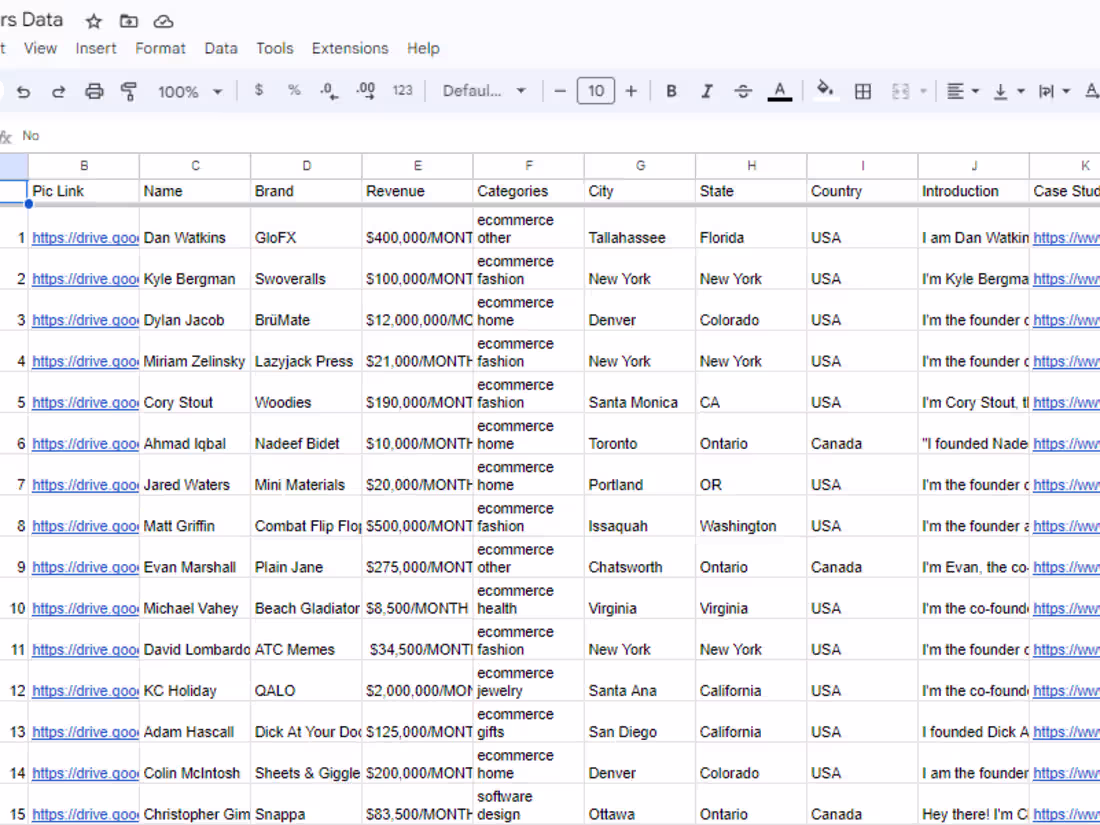This screenshot has width=1100, height=825.
Task: Undo the last action
Action: (24, 91)
